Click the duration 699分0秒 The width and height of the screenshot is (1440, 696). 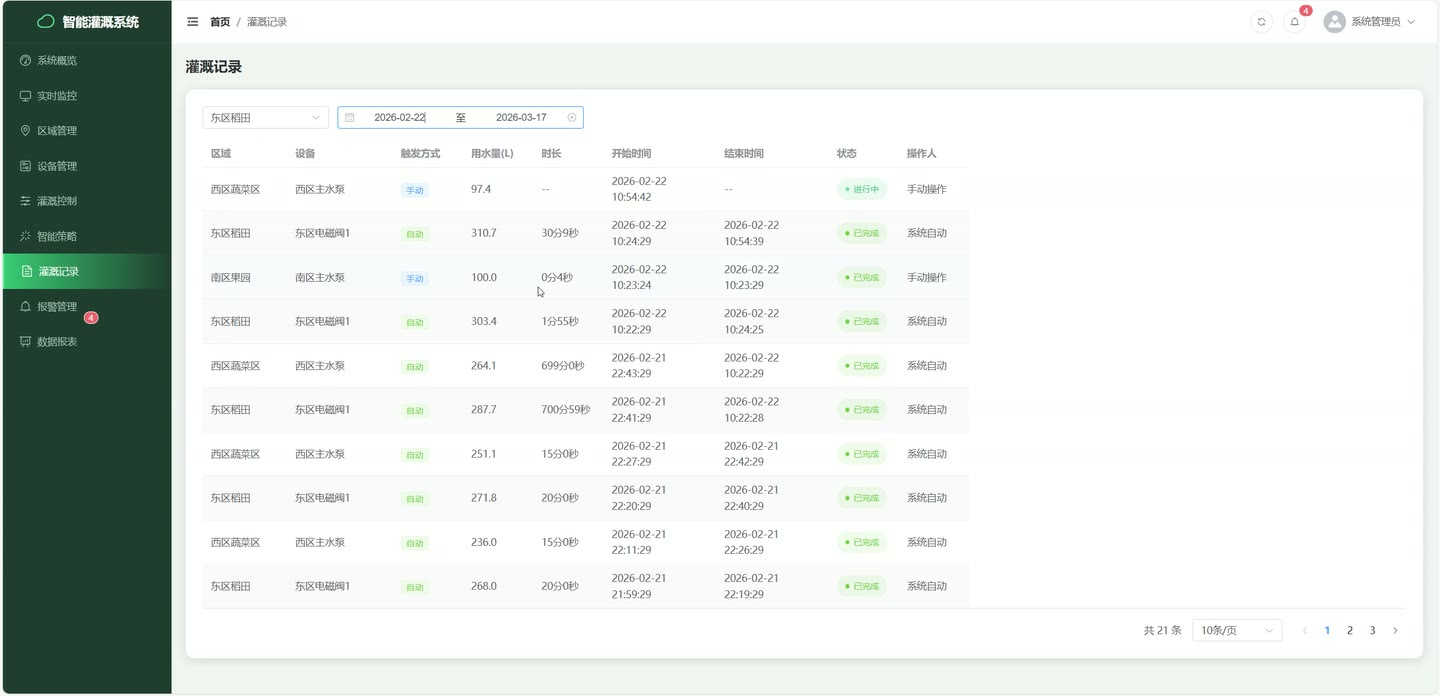tap(563, 365)
